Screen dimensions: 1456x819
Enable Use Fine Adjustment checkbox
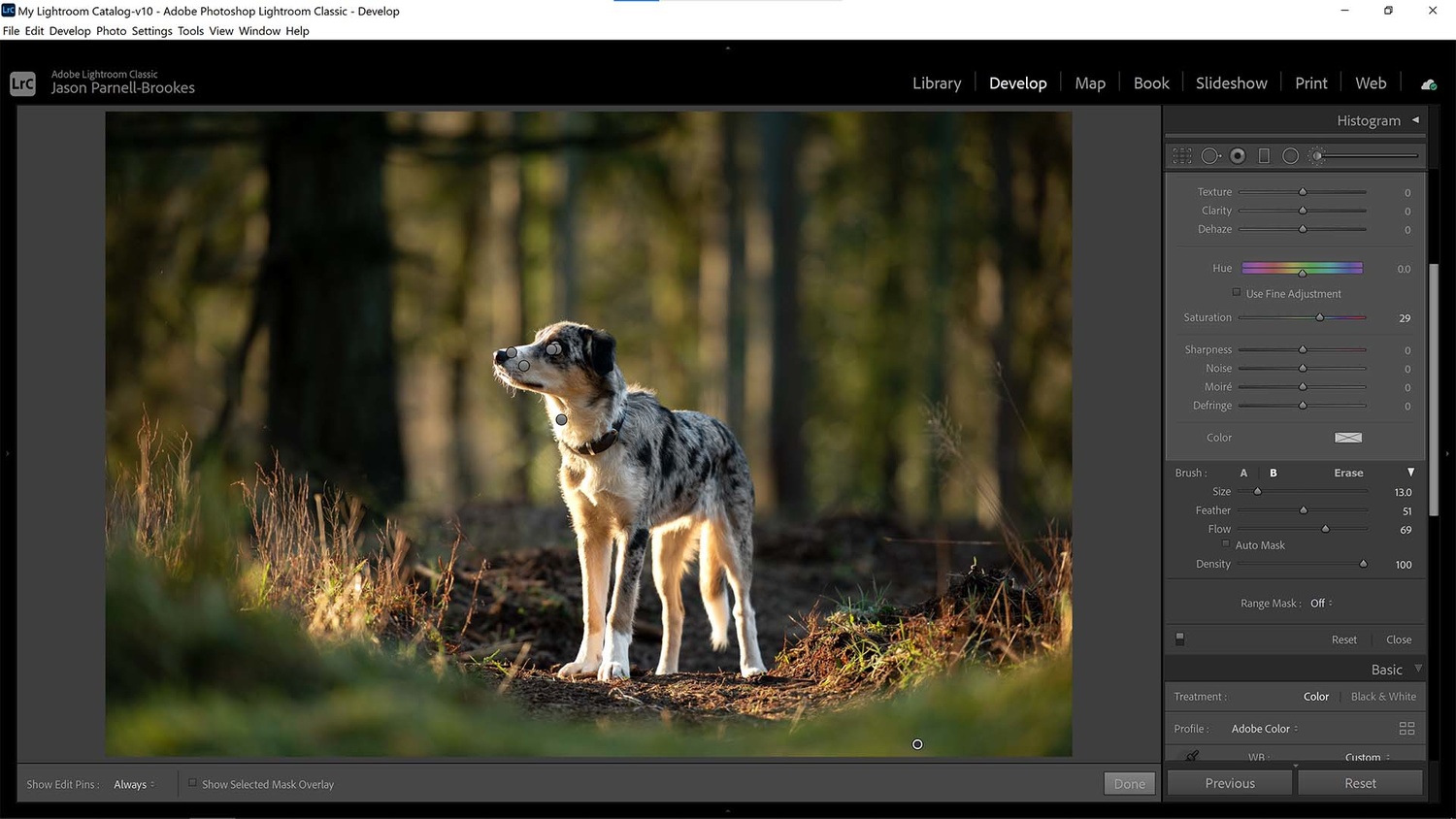tap(1237, 292)
